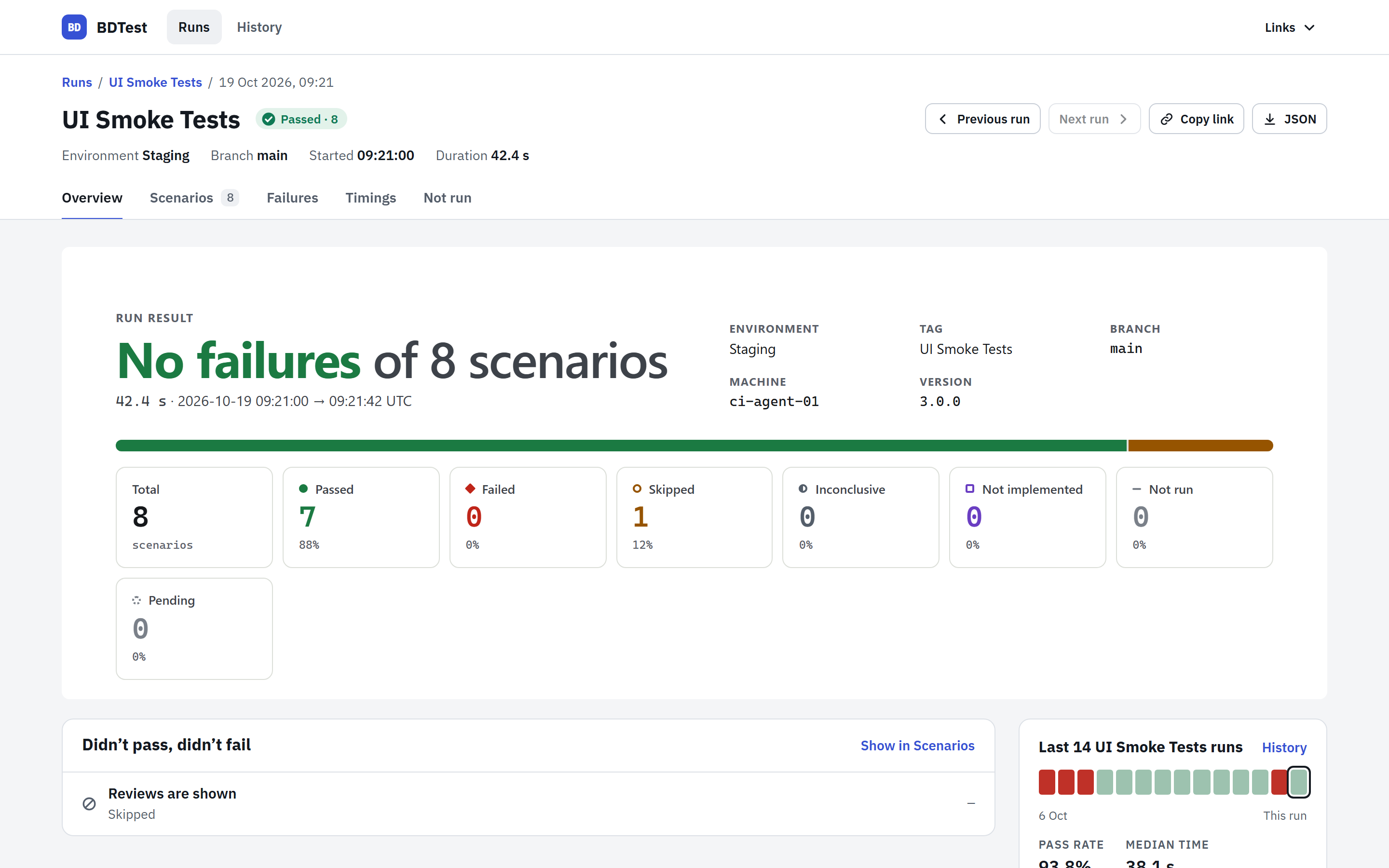The width and height of the screenshot is (1389, 868).
Task: Click the Total 8 scenarios card
Action: 194,517
